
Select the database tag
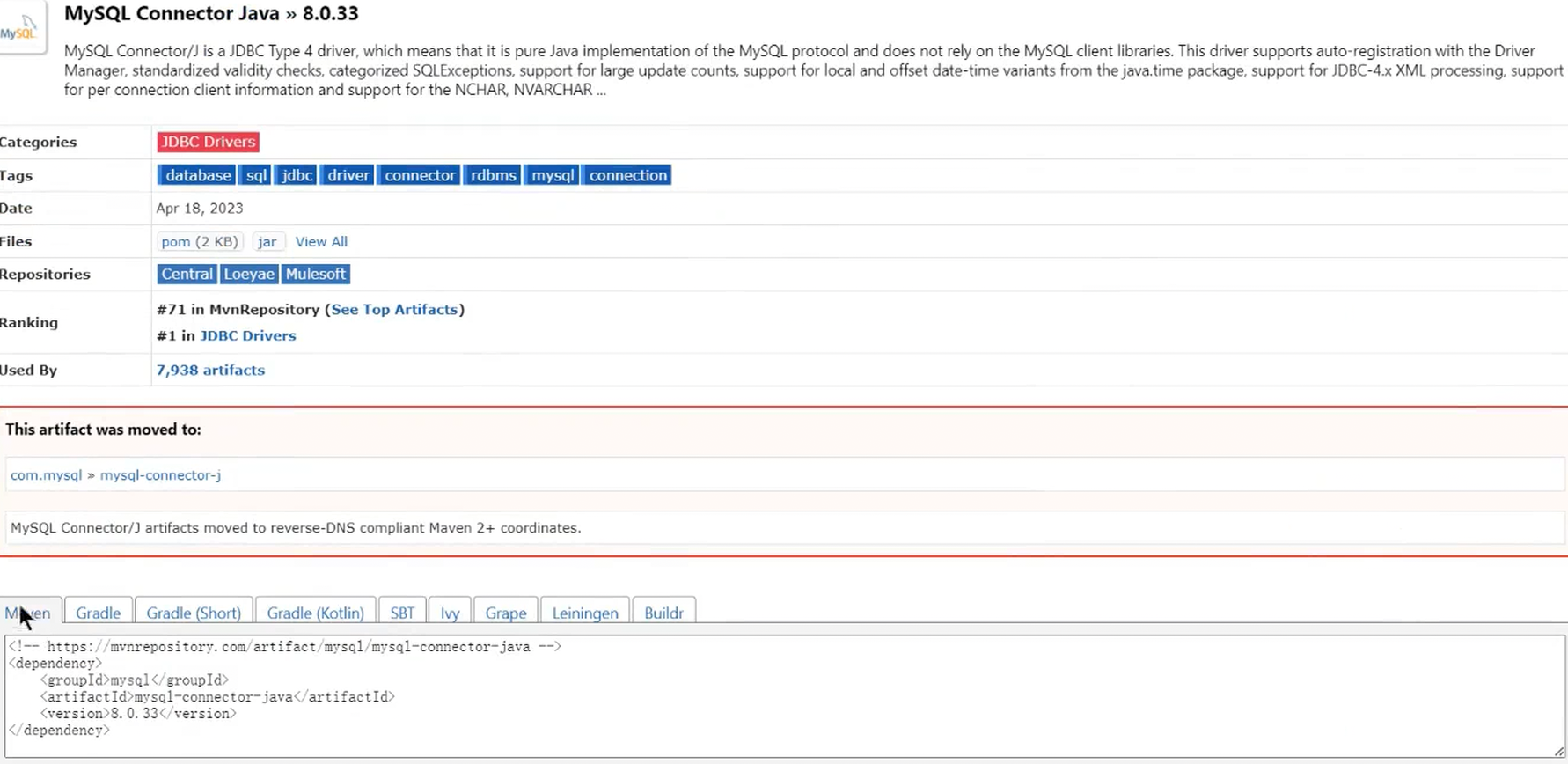[197, 175]
